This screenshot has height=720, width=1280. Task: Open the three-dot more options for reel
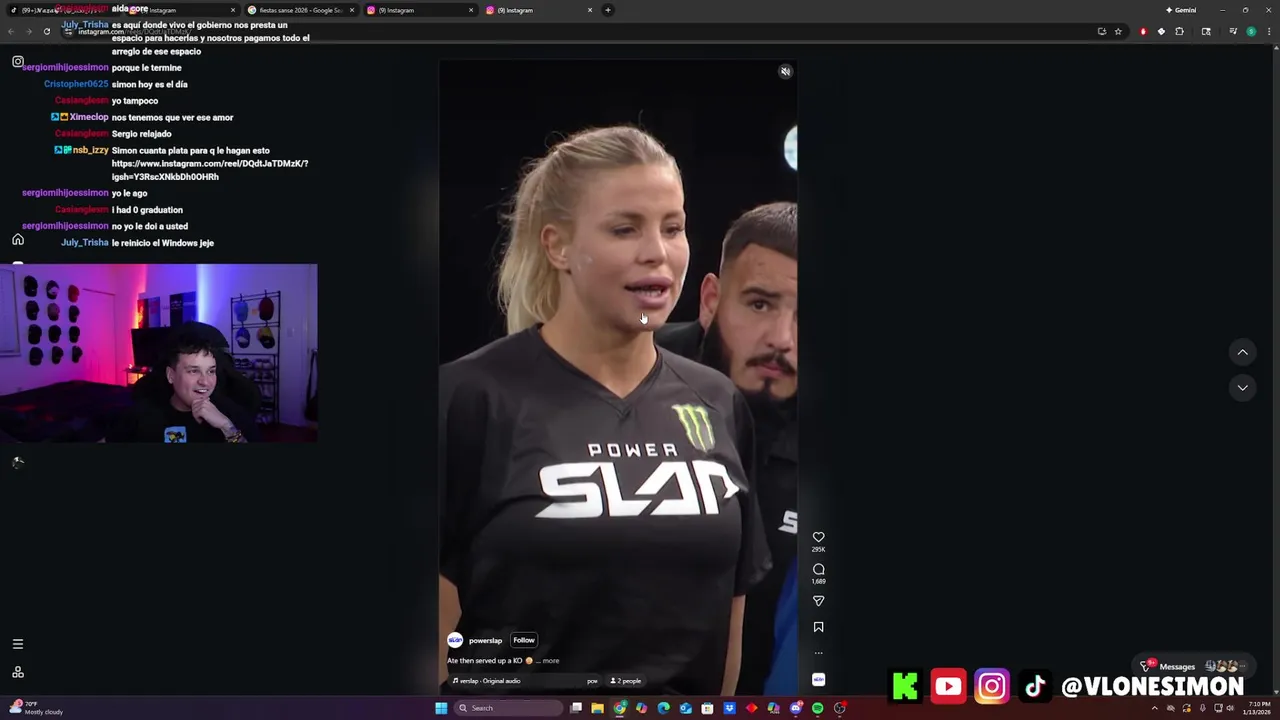(818, 653)
